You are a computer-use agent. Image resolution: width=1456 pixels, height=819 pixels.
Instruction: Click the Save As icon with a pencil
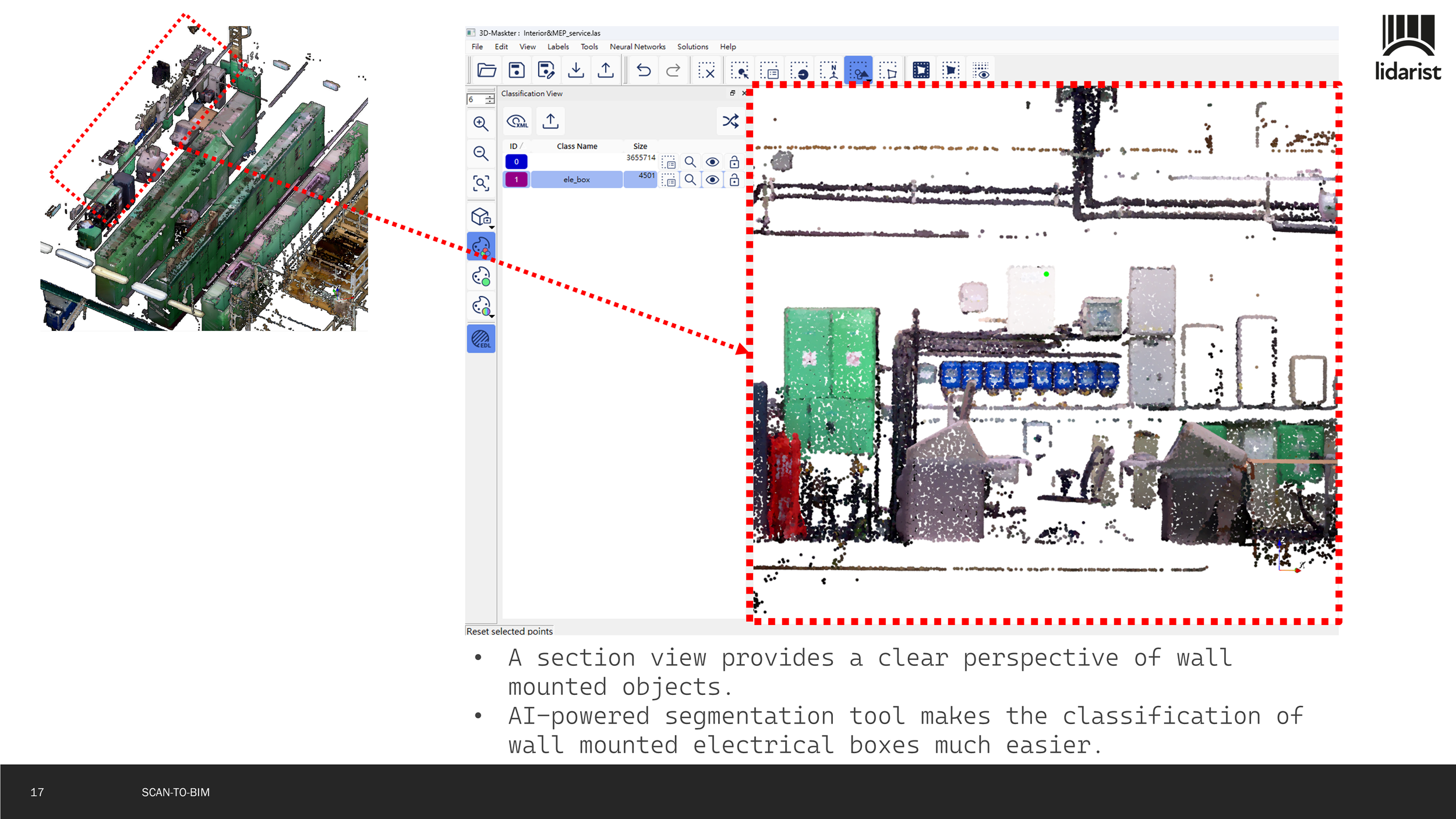[x=546, y=70]
